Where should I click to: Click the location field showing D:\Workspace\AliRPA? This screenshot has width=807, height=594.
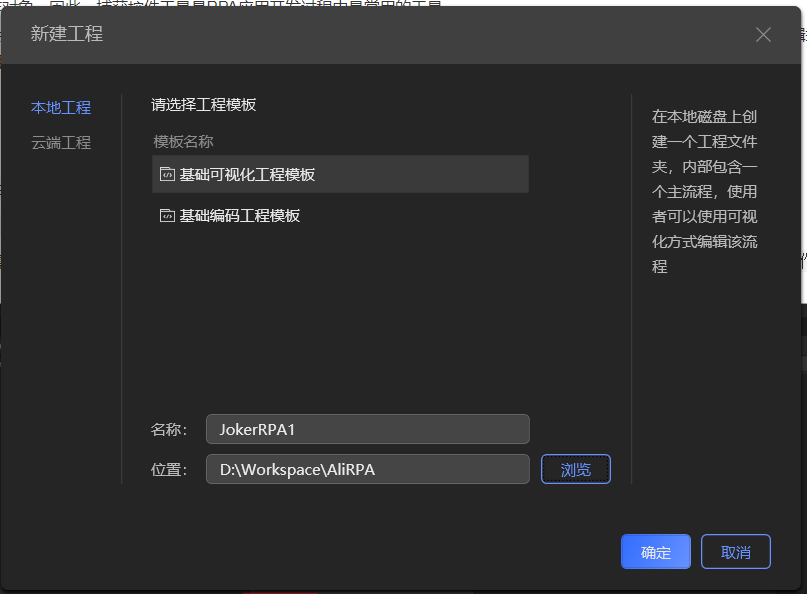tap(367, 468)
